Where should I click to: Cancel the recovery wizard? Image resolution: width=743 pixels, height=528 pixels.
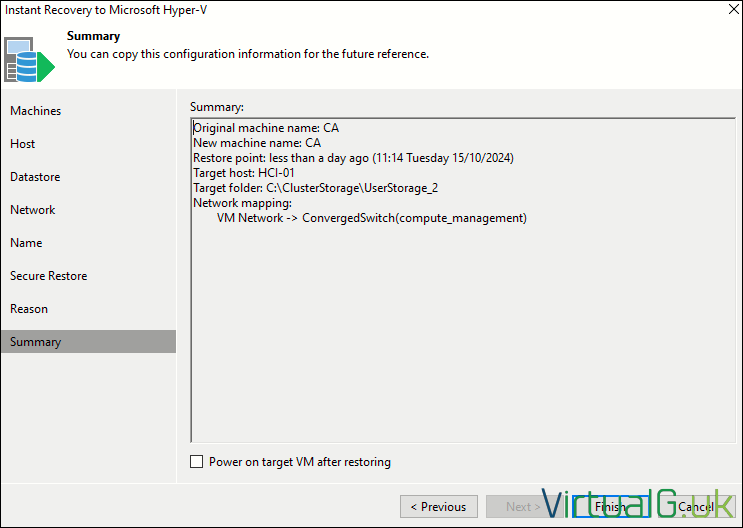click(x=697, y=507)
